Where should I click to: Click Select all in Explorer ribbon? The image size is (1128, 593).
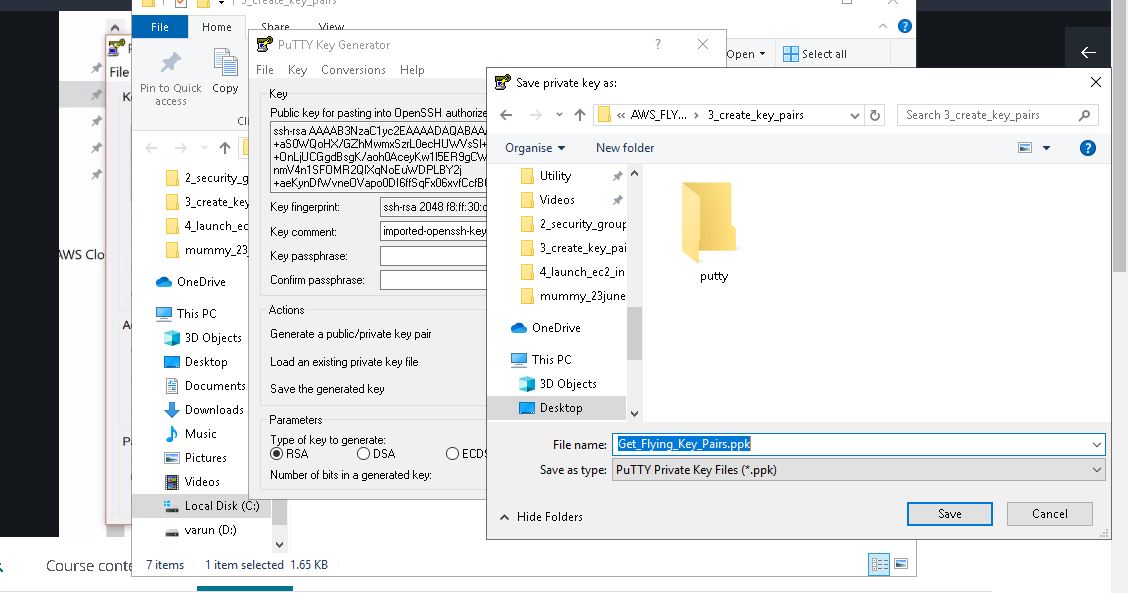[815, 54]
